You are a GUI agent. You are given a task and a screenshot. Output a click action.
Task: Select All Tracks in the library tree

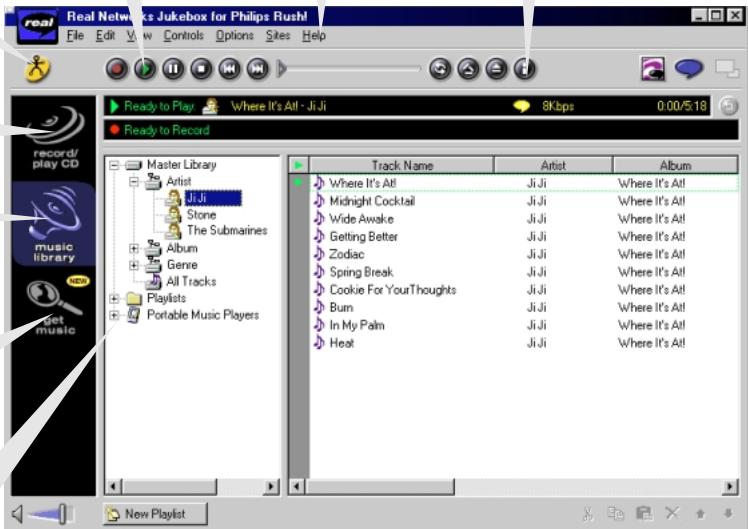coord(191,281)
